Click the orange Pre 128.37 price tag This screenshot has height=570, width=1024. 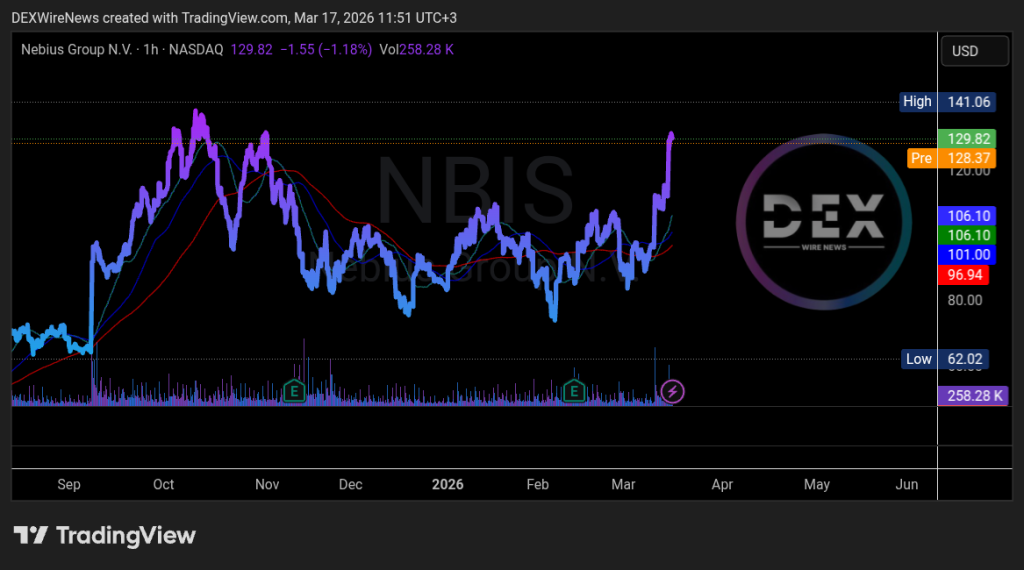pos(952,158)
